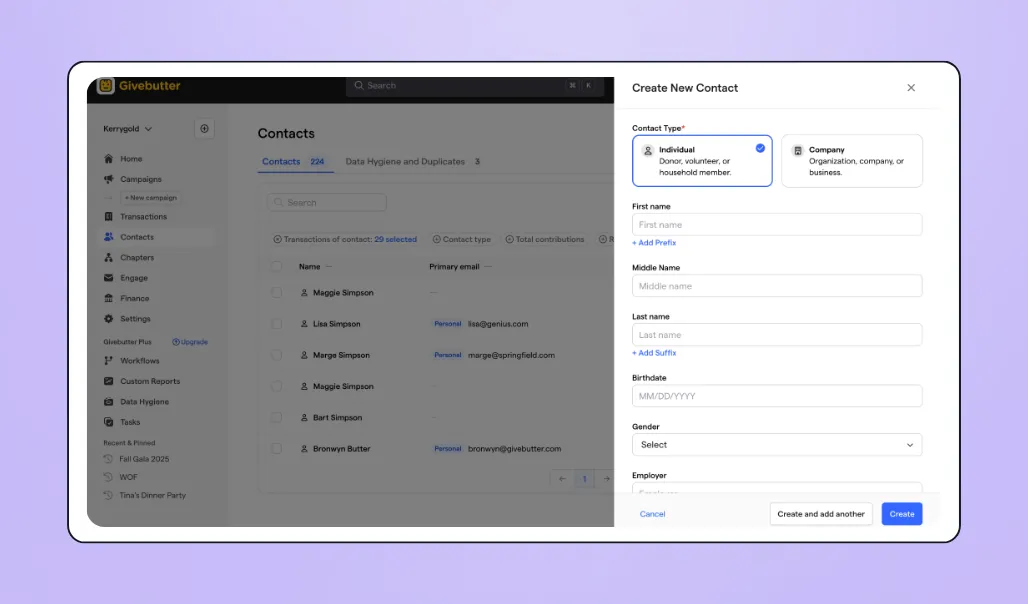
Task: Click page number 1
Action: coord(584,479)
